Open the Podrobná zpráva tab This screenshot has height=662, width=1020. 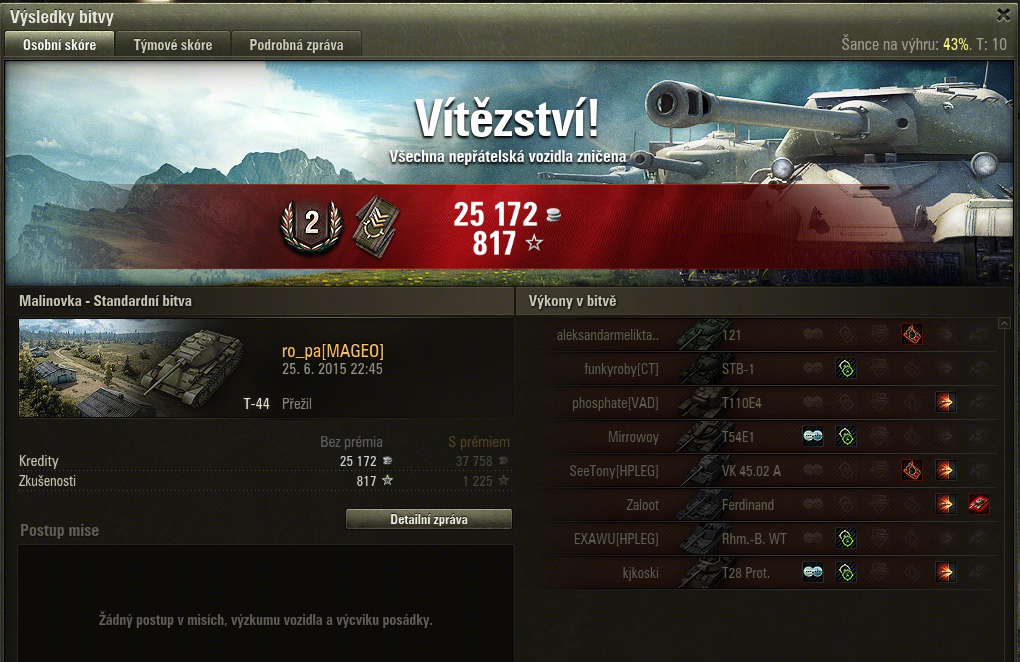[296, 44]
